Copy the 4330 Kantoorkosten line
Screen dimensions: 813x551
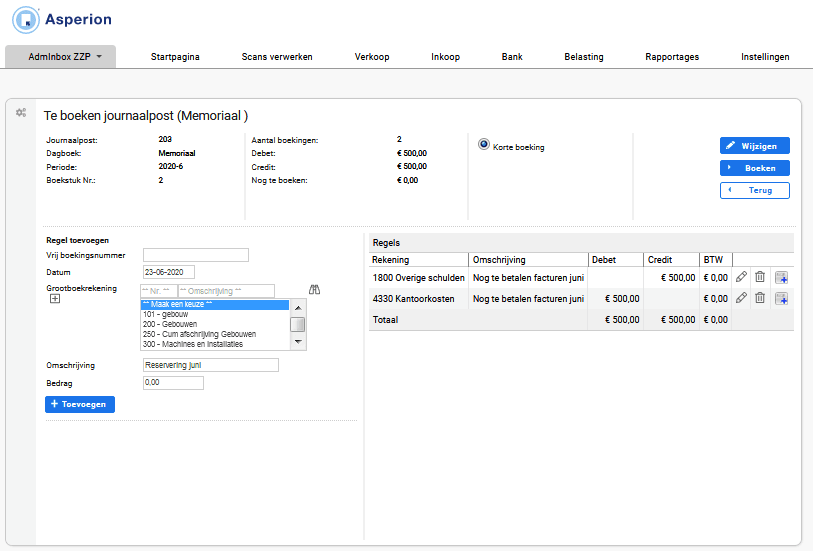point(781,298)
